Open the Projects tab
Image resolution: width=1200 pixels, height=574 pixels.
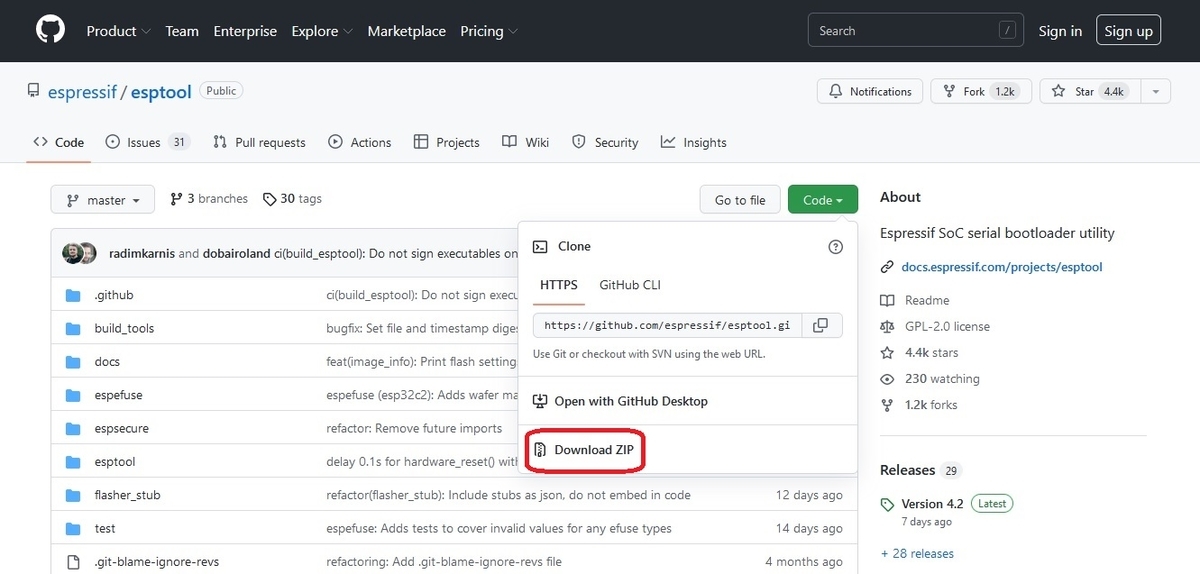pyautogui.click(x=447, y=142)
